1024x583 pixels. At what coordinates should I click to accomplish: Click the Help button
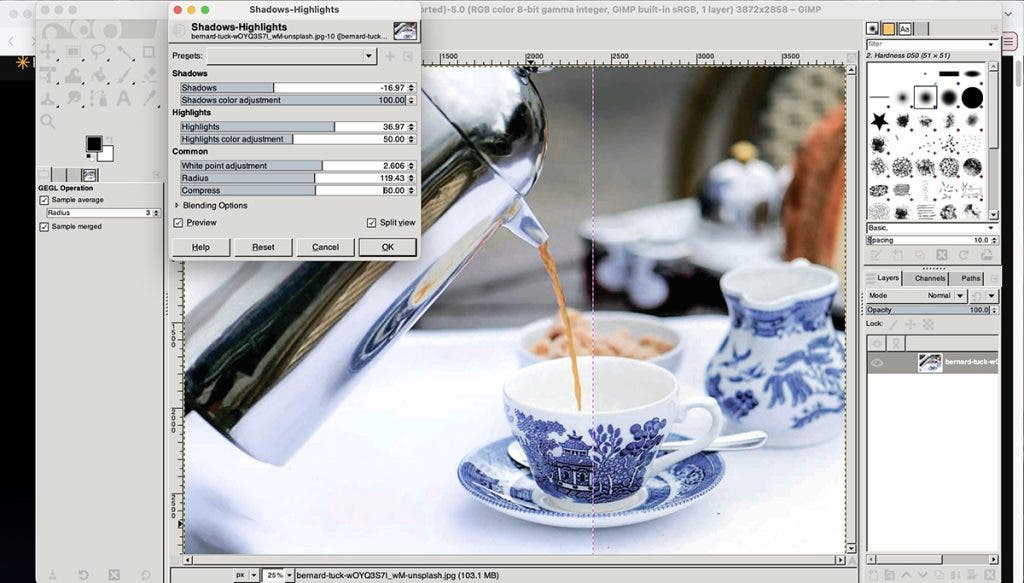pos(200,247)
